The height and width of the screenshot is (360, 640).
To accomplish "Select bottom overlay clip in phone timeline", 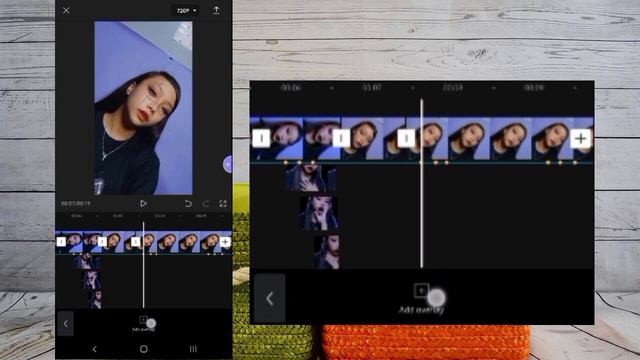I will tap(95, 299).
